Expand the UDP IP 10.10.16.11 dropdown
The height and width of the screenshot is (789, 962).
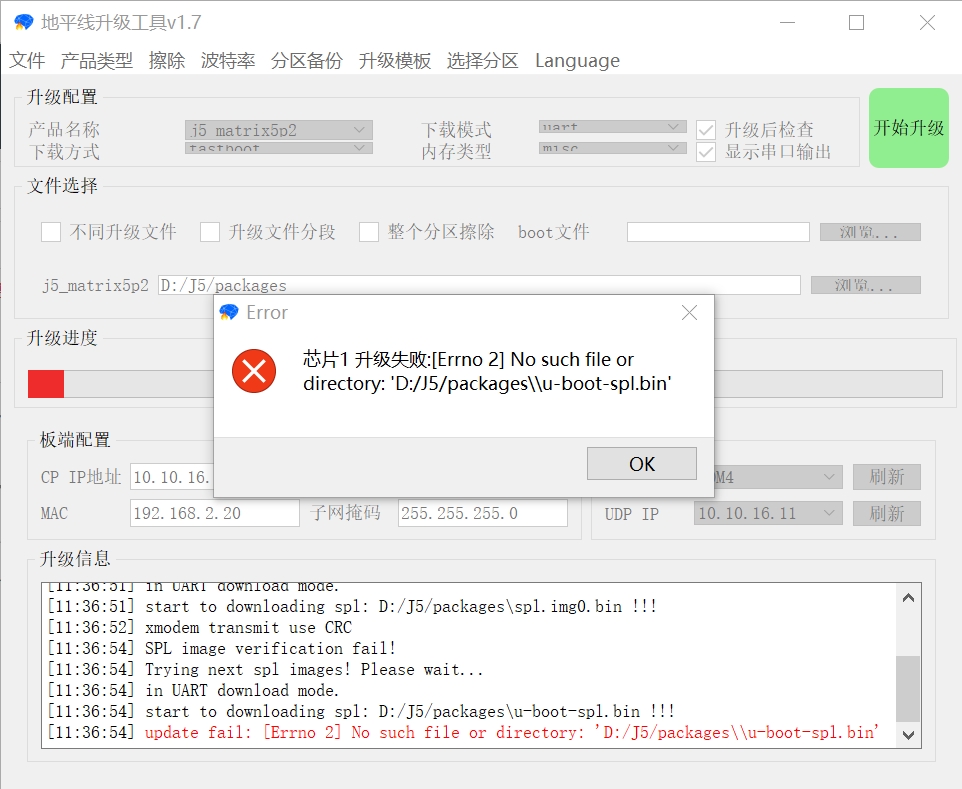[x=767, y=514]
